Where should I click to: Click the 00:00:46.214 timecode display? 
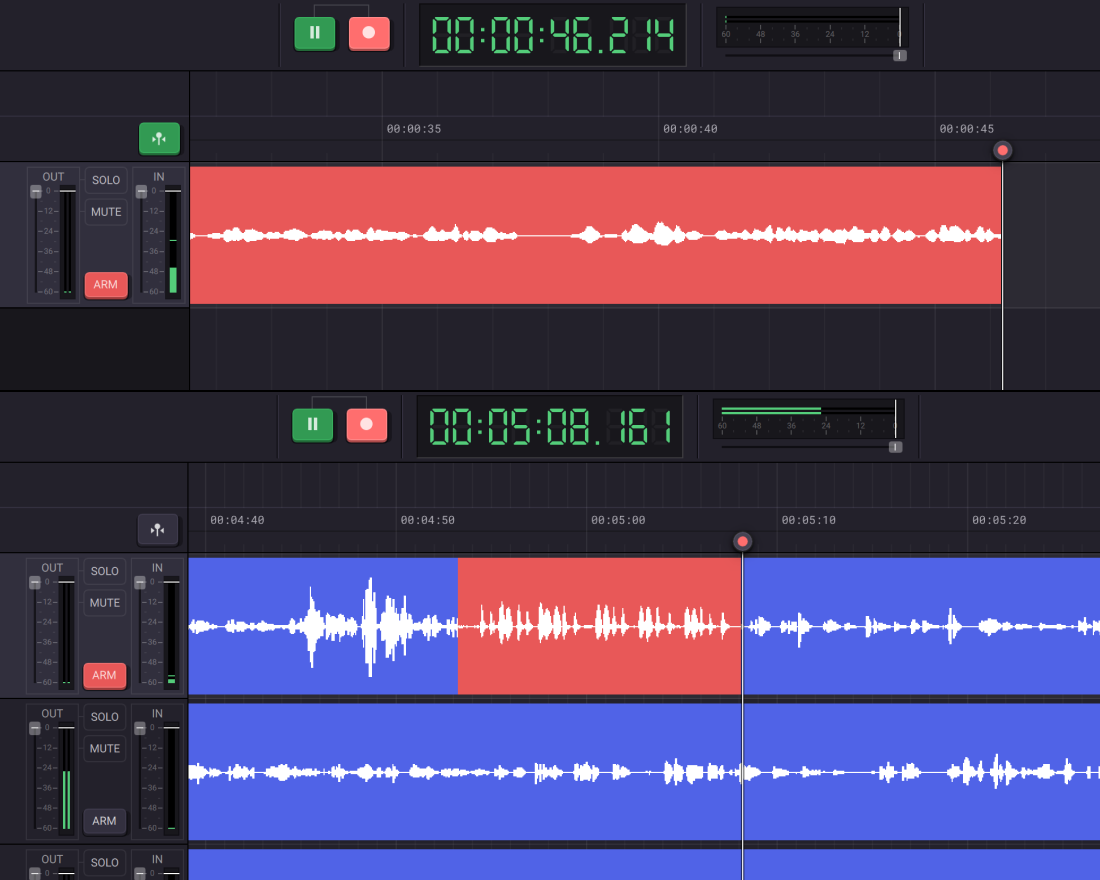552,35
